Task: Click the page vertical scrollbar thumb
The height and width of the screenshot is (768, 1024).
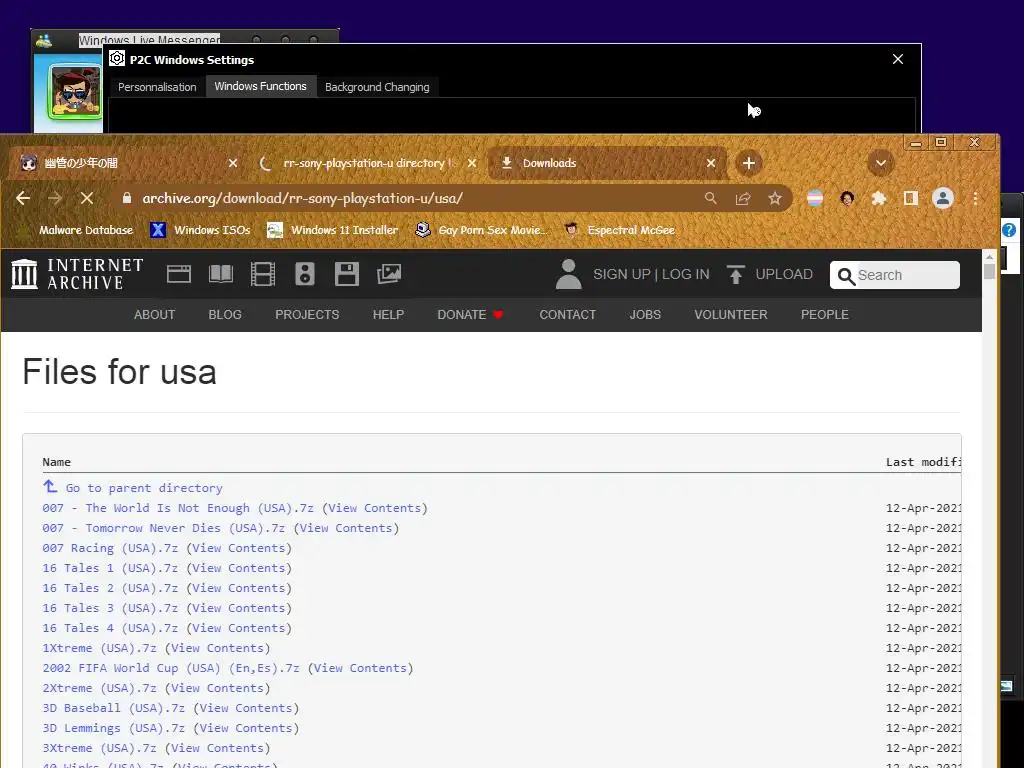Action: (989, 270)
